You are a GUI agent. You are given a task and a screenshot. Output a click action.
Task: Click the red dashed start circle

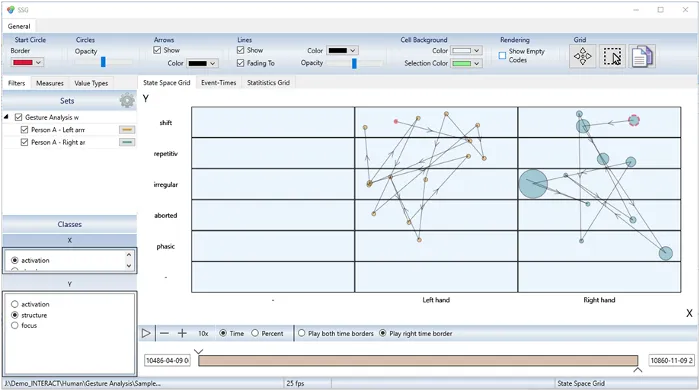click(x=634, y=120)
